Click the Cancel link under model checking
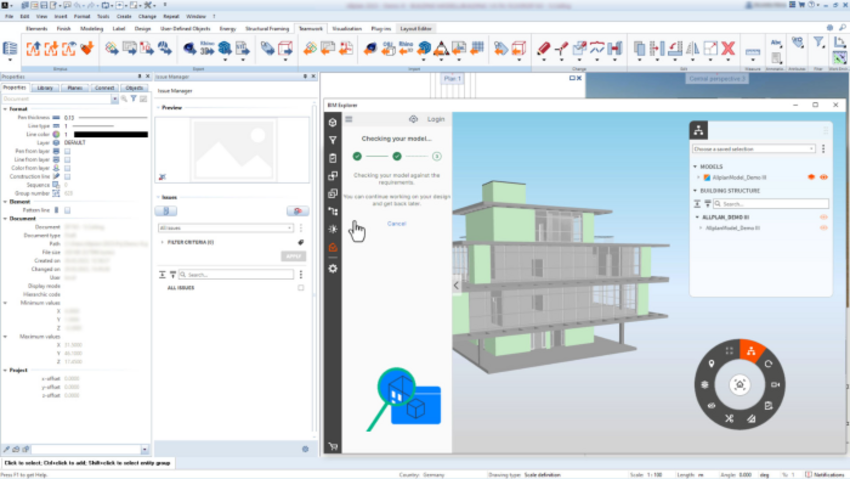 point(397,223)
